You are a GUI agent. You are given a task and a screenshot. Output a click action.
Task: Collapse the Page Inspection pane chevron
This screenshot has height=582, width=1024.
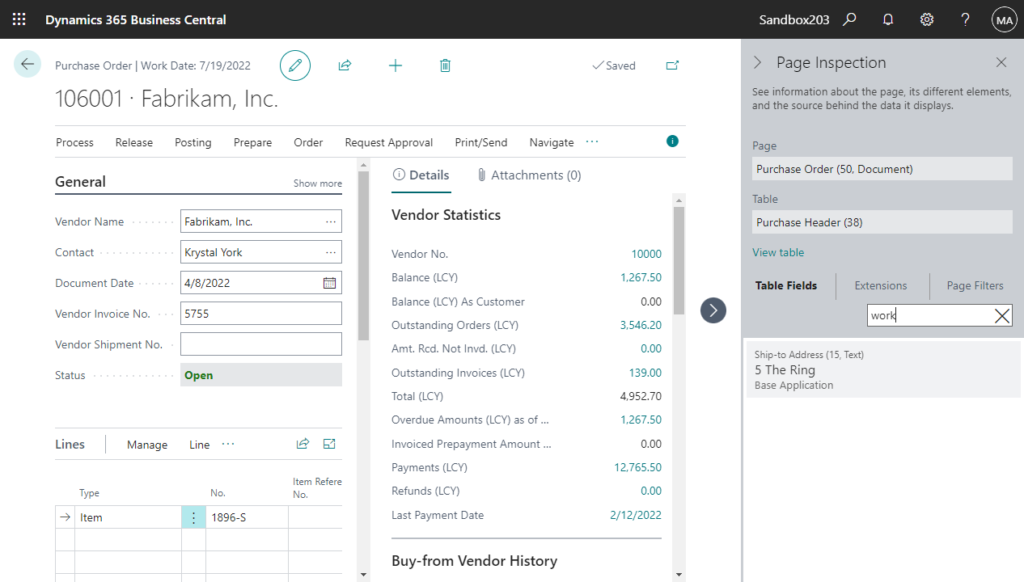[758, 62]
